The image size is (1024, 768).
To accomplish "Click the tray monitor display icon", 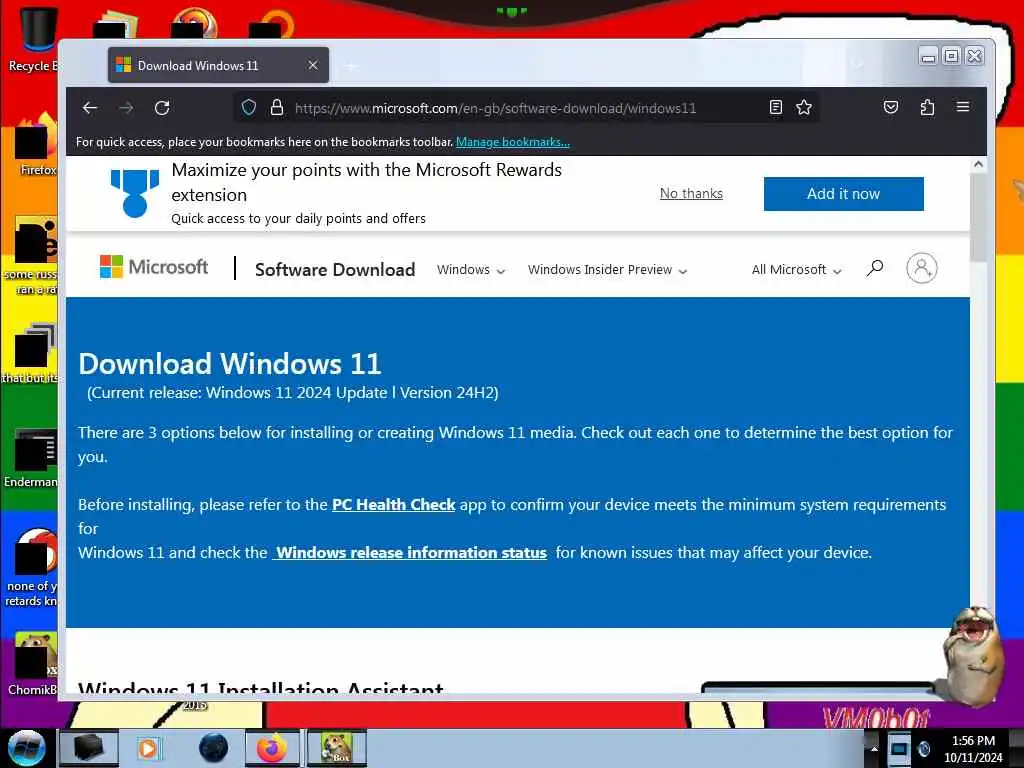I will 899,749.
